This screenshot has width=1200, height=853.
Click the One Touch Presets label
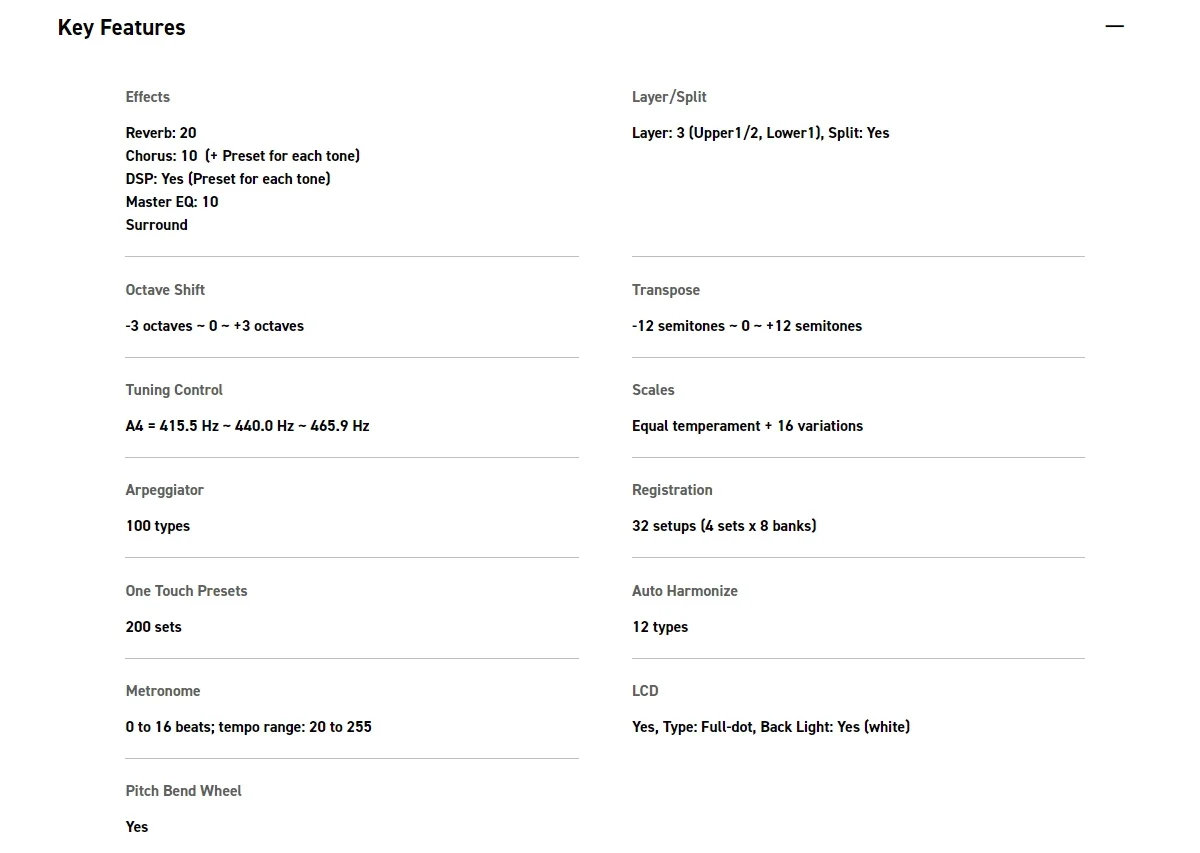(186, 591)
